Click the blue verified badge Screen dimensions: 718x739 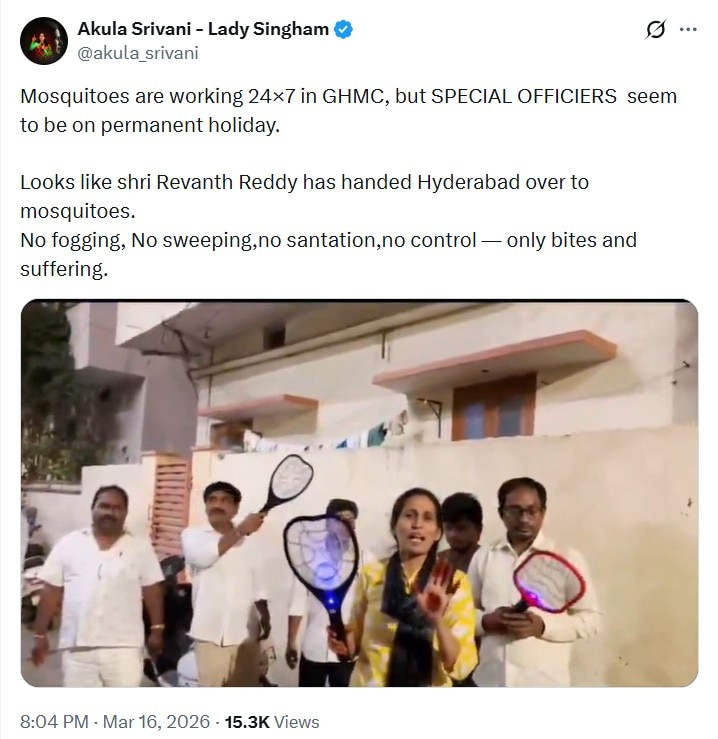343,29
